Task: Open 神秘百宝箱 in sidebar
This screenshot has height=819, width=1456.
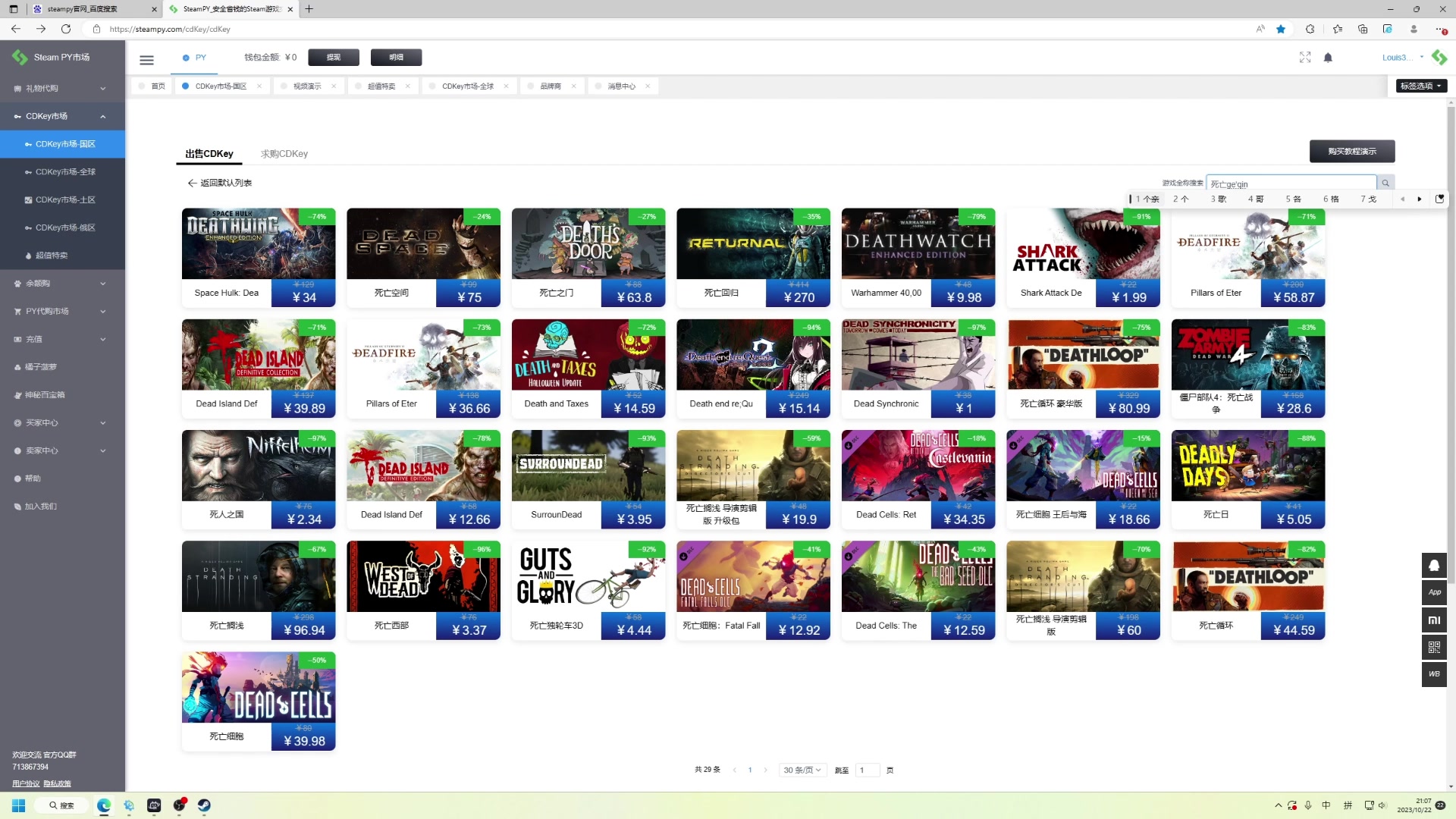Action: [x=62, y=395]
